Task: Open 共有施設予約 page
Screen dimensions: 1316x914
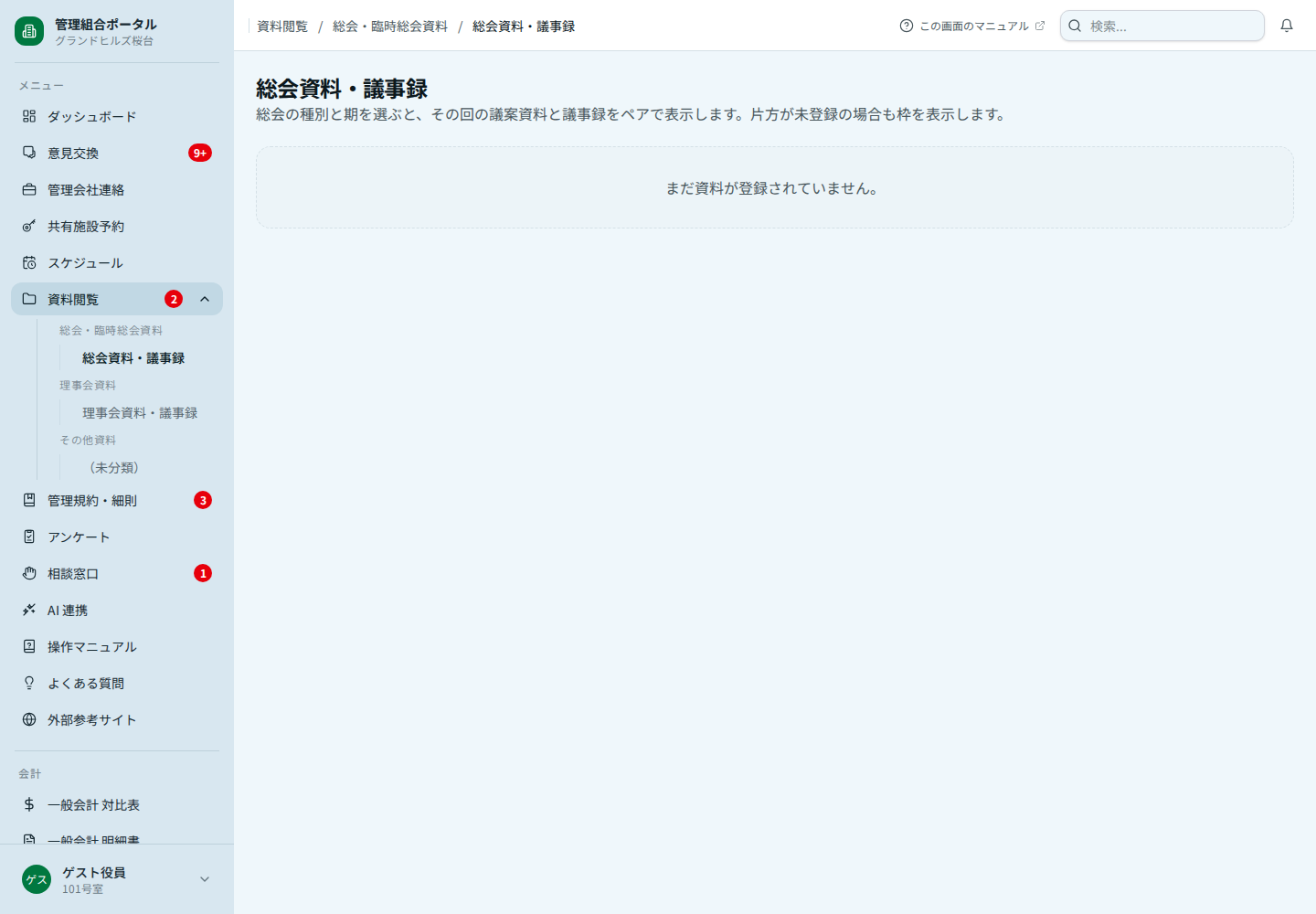Action: point(117,226)
